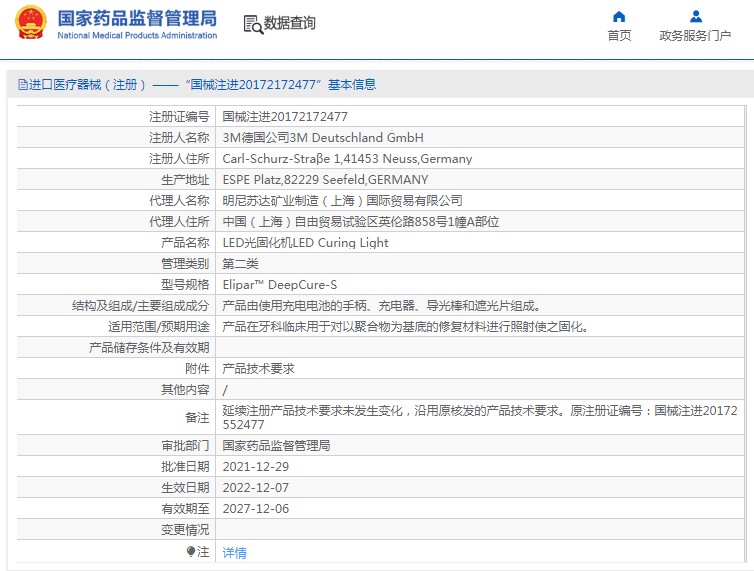Select address Carl-Schurz-Straße 1,41453 Neuss,Germany
Image resolution: width=754 pixels, height=571 pixels.
point(347,159)
